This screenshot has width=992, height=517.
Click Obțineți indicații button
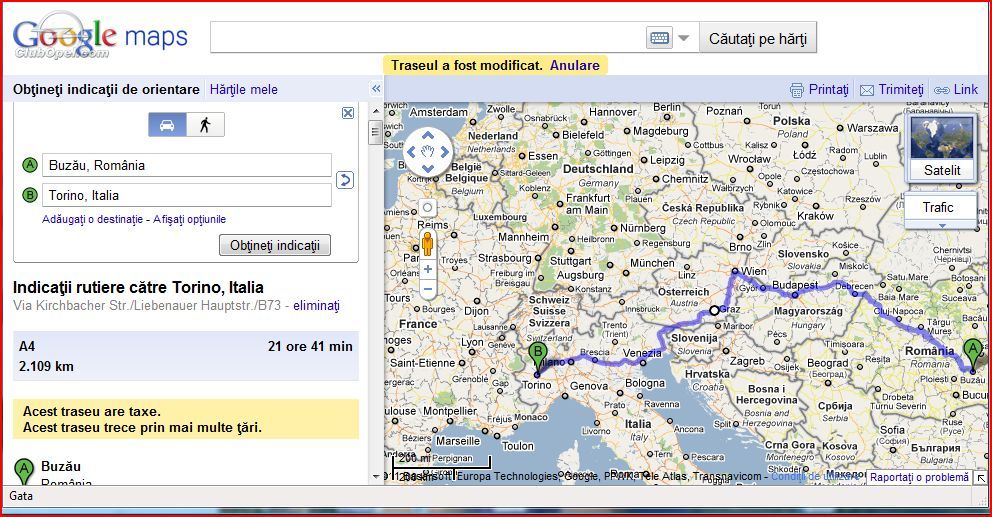coord(275,245)
